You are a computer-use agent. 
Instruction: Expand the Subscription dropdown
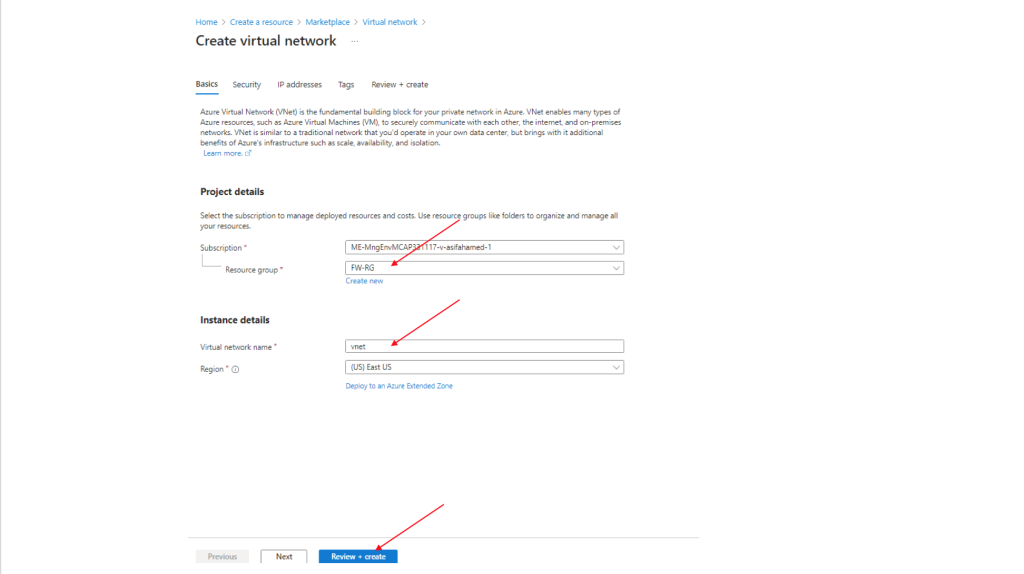click(484, 248)
